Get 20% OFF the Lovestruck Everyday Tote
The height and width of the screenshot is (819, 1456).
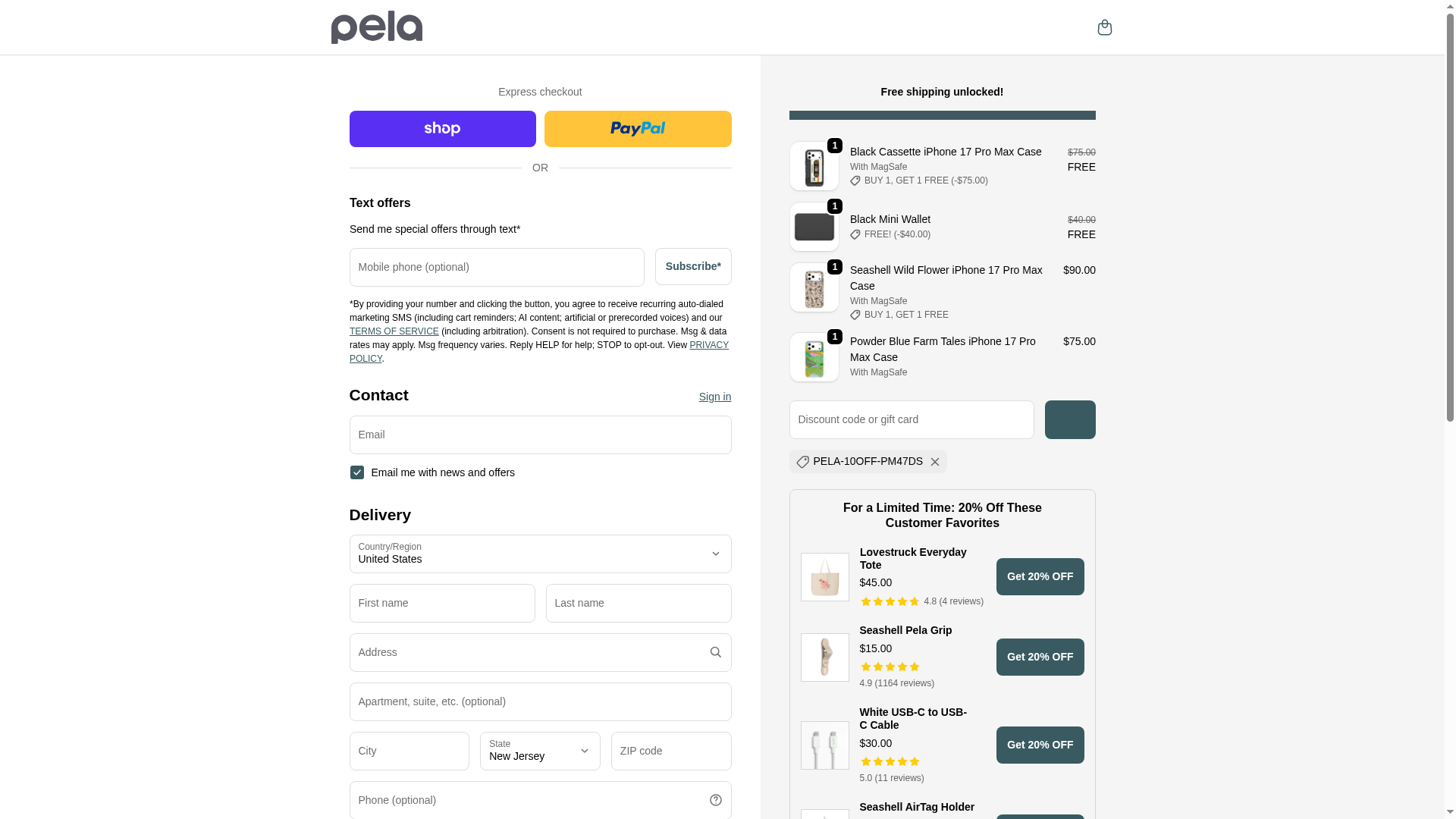[x=1040, y=577]
